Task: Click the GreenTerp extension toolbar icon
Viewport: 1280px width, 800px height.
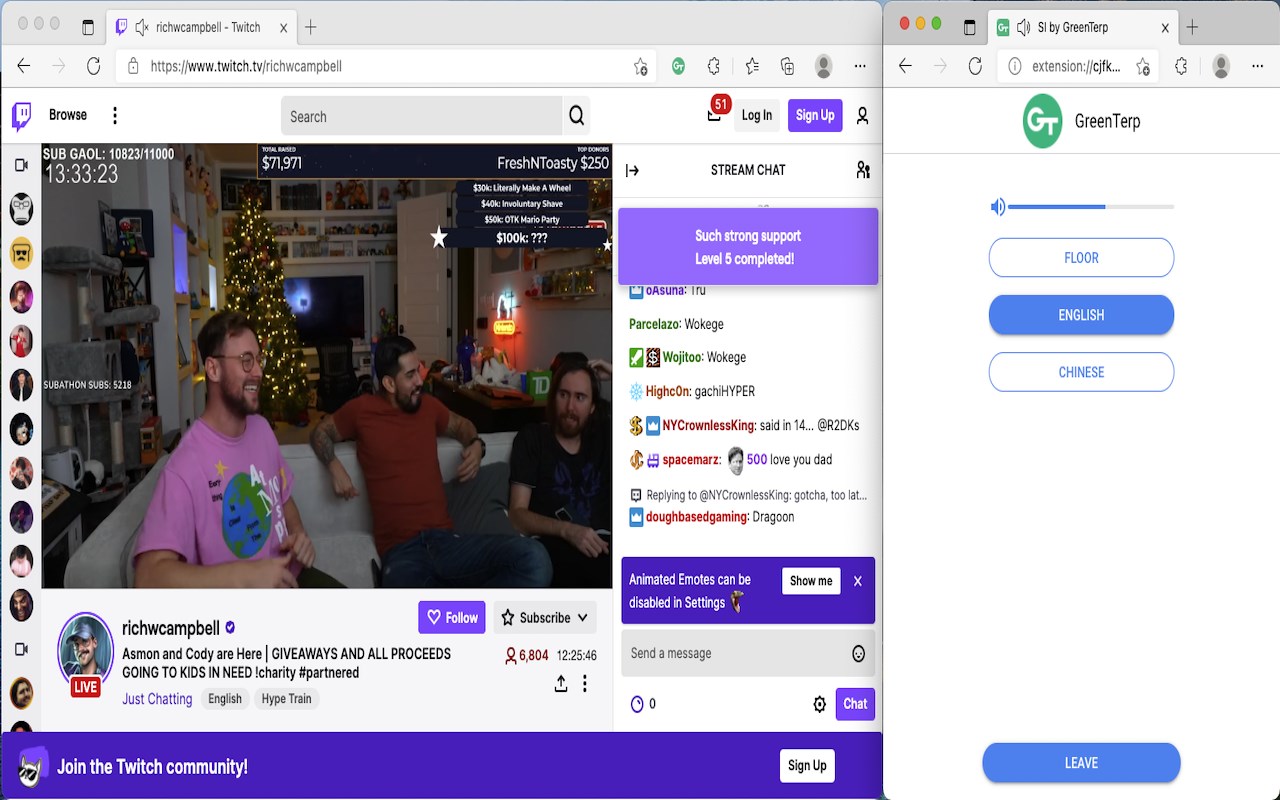Action: tap(678, 66)
